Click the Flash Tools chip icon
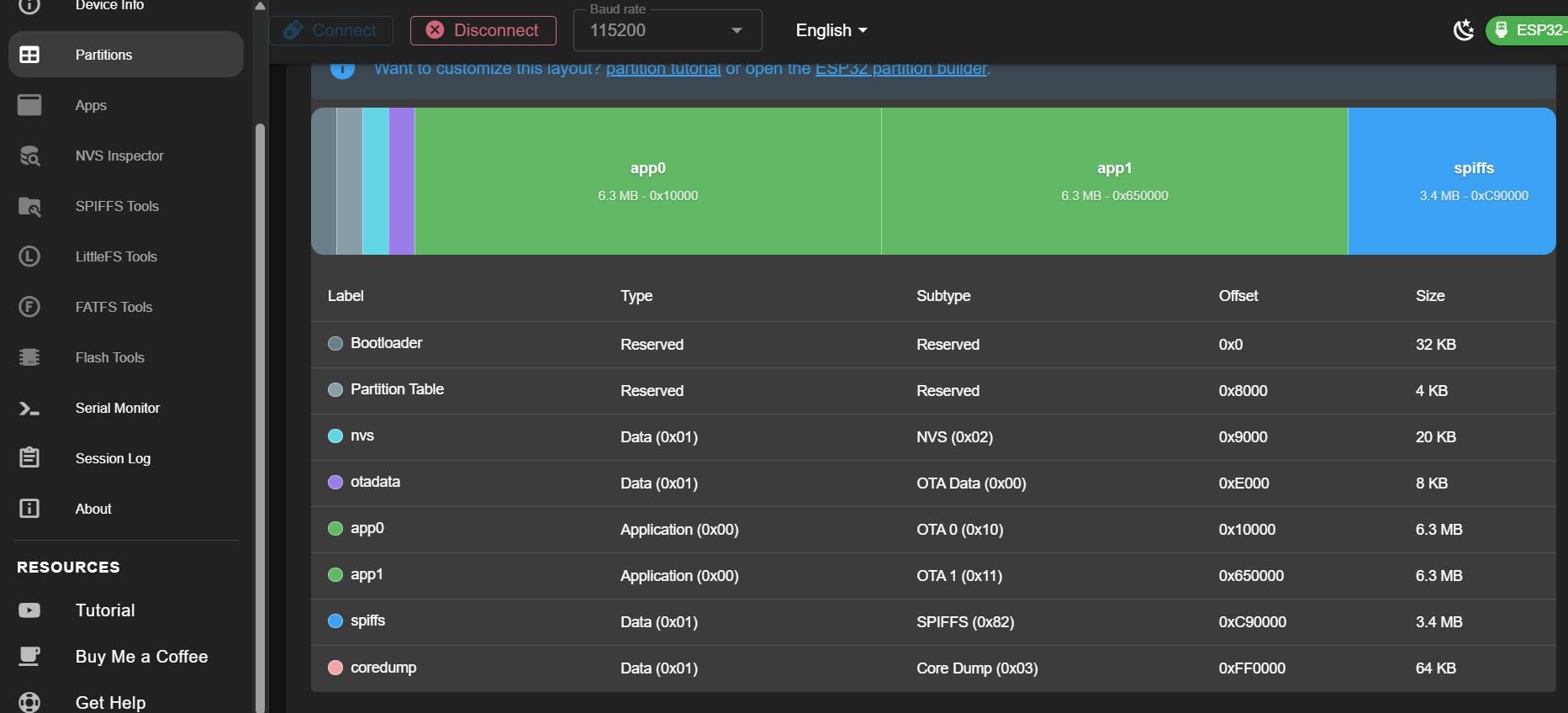The height and width of the screenshot is (713, 1568). coord(29,357)
